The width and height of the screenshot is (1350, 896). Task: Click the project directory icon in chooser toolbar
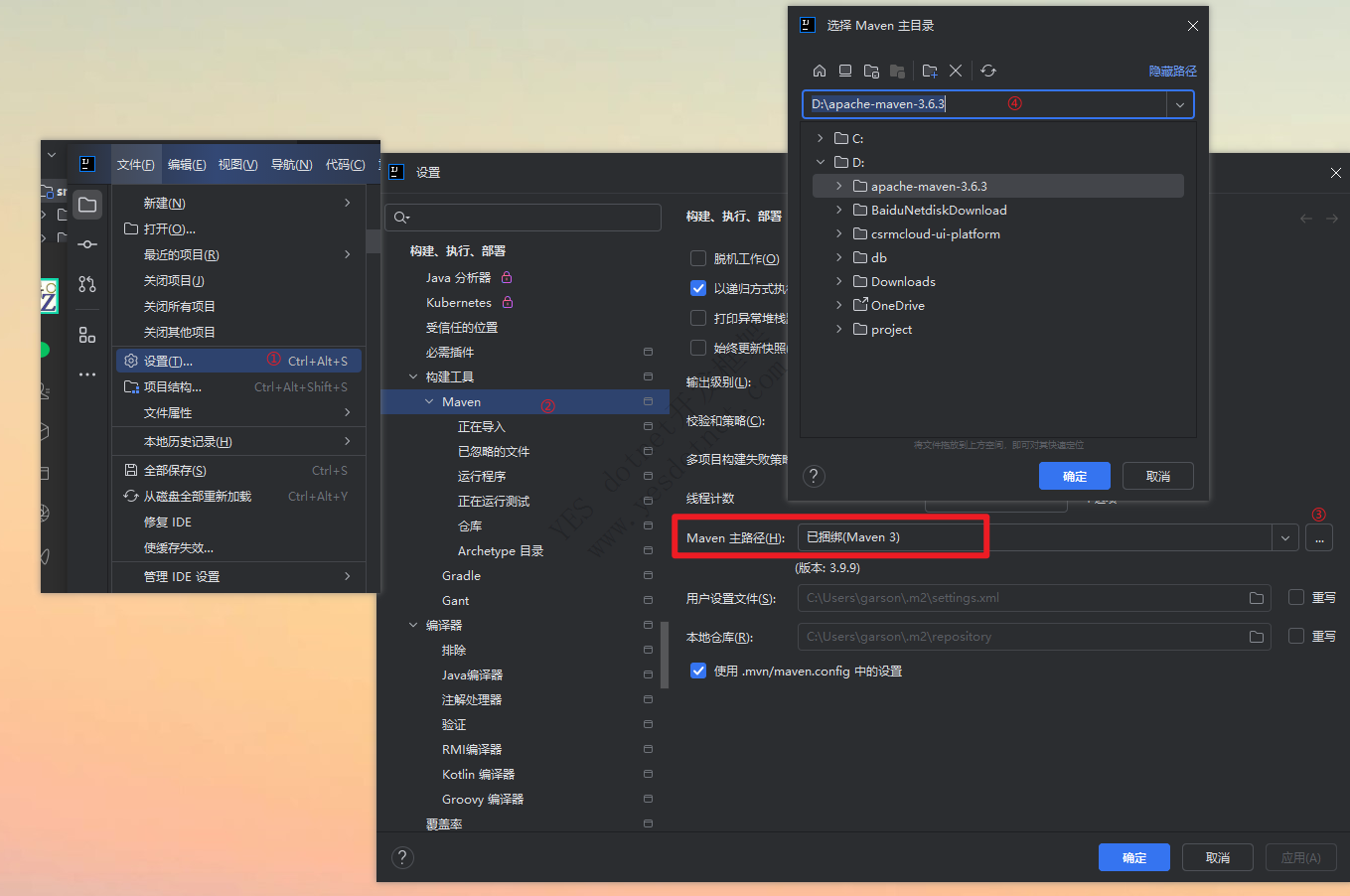871,71
